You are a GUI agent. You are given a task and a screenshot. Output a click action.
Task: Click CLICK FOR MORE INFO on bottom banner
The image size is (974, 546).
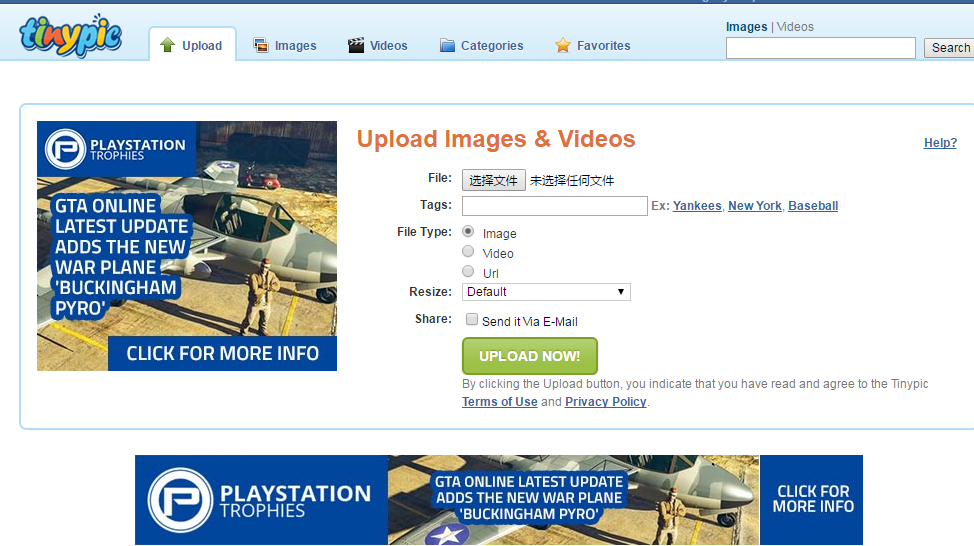click(x=812, y=499)
